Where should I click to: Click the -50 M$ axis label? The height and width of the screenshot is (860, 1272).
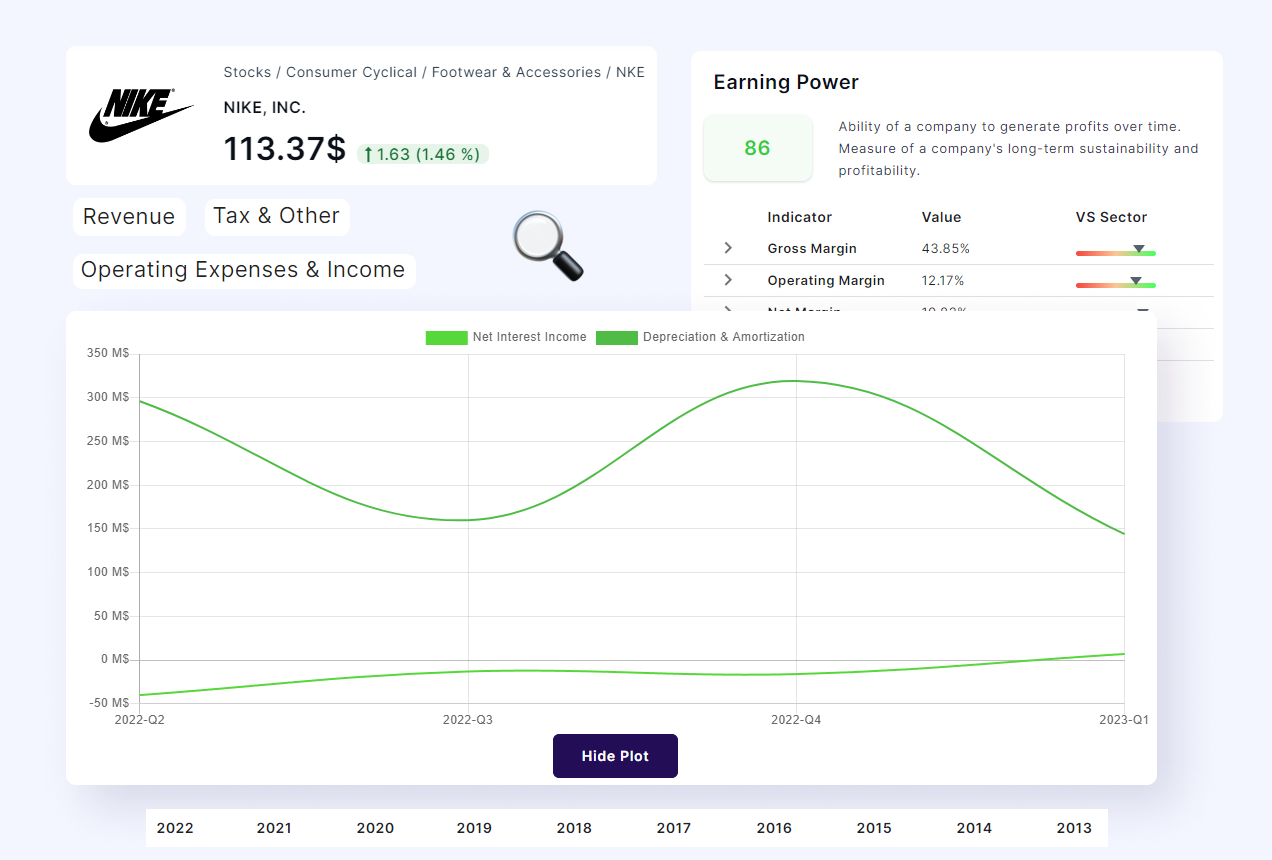110,703
